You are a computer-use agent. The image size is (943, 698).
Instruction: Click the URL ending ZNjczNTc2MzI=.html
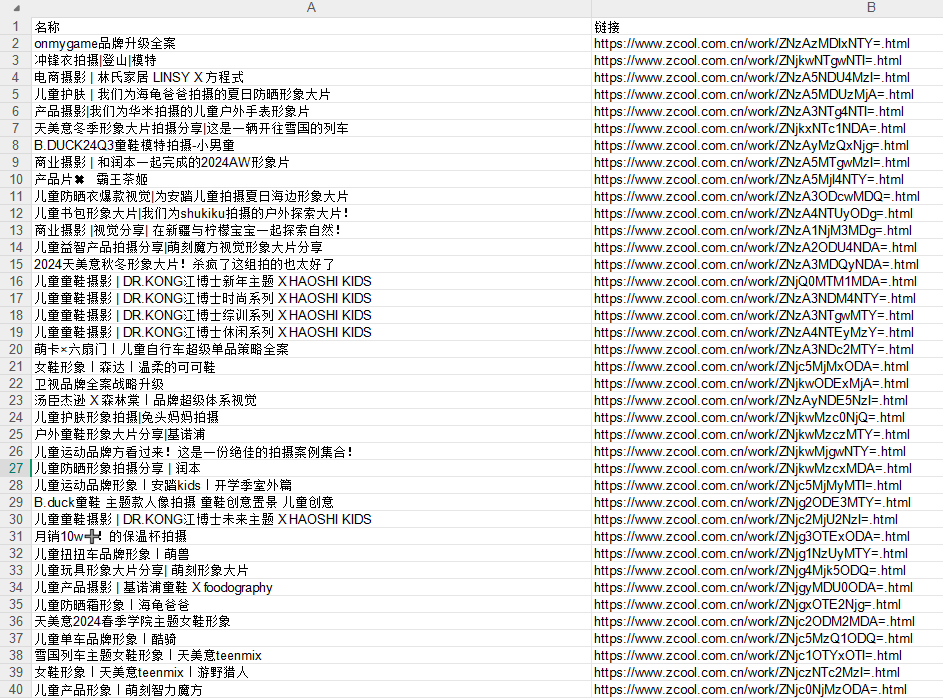point(746,672)
